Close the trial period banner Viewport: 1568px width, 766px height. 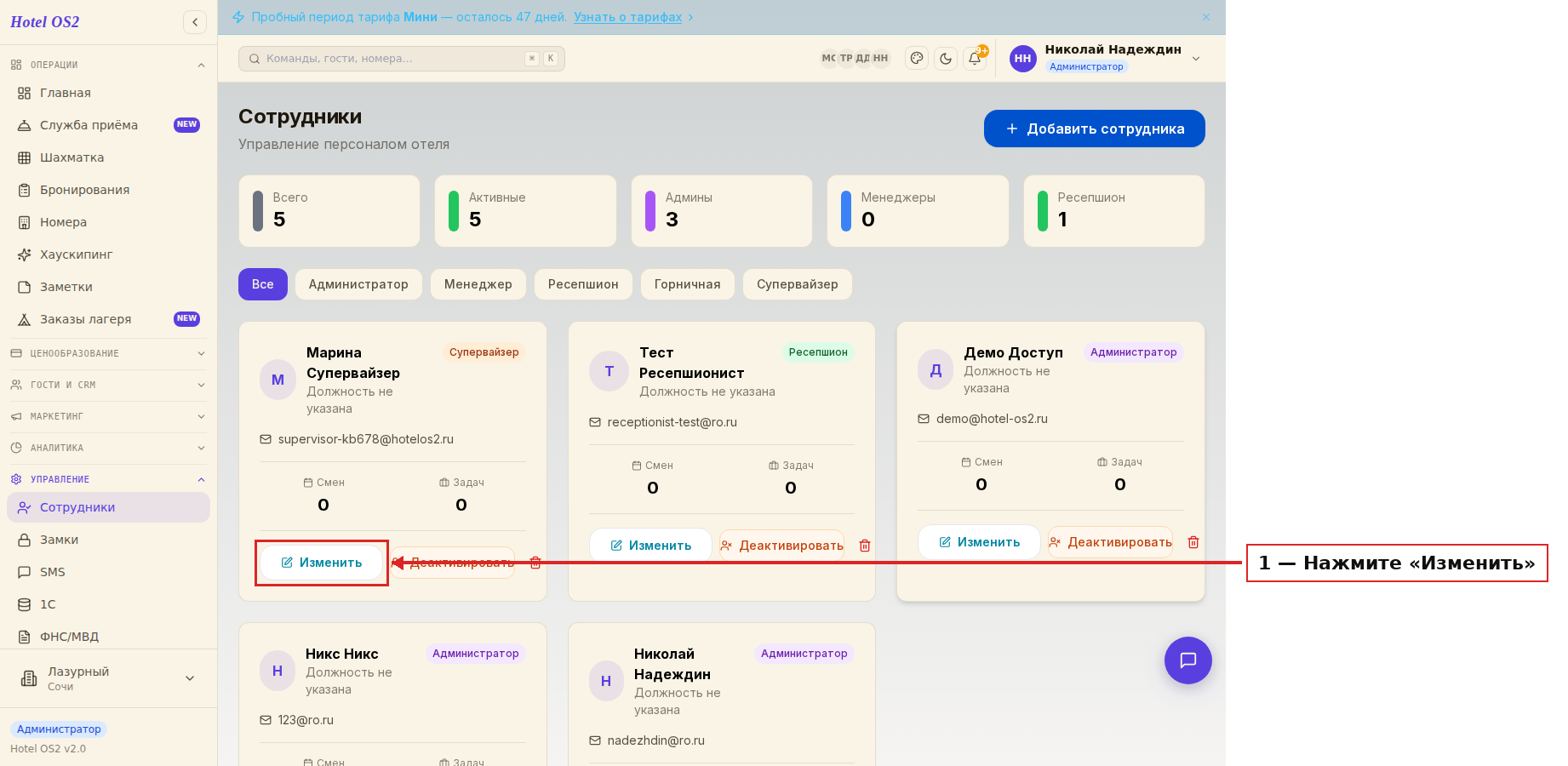pos(1206,17)
